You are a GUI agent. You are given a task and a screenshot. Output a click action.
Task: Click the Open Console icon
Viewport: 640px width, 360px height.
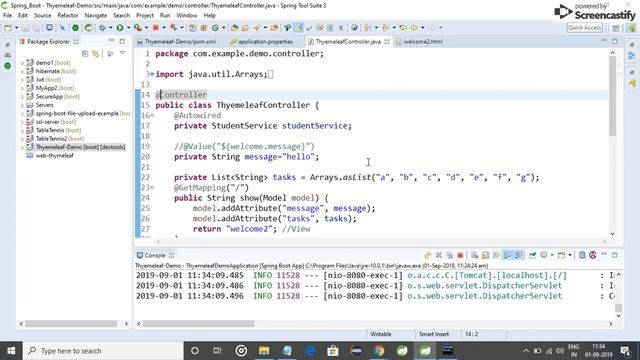562,255
